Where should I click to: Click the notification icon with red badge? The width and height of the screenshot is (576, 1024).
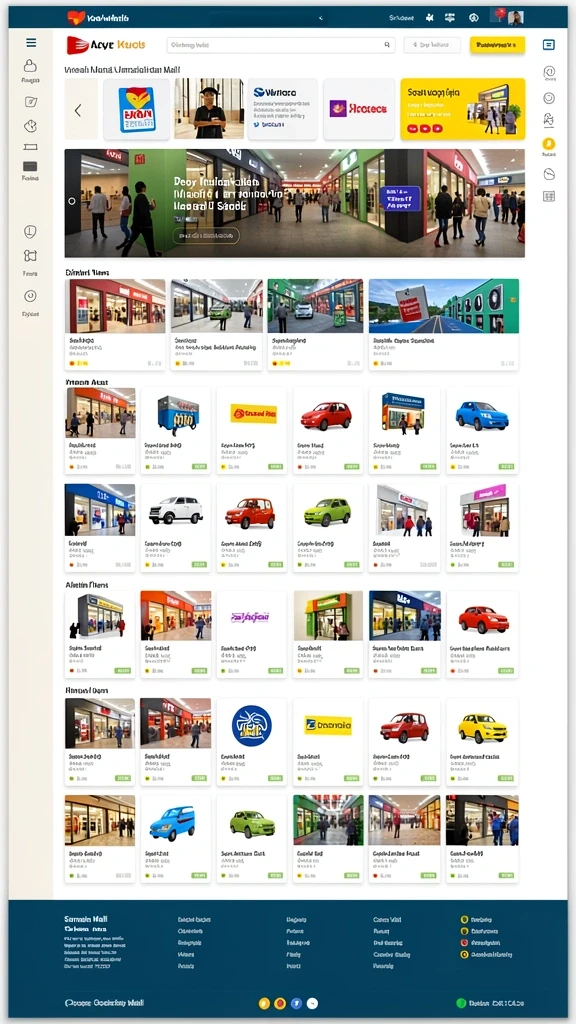pyautogui.click(x=499, y=16)
